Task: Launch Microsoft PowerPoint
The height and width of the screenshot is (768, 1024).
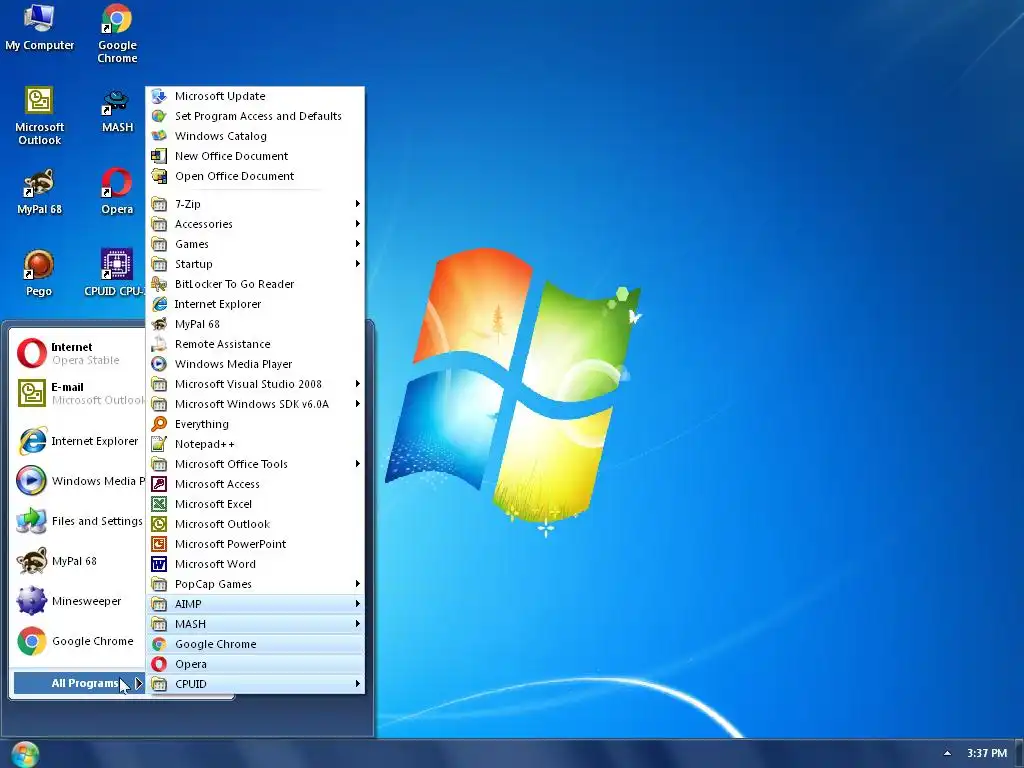Action: (x=255, y=544)
